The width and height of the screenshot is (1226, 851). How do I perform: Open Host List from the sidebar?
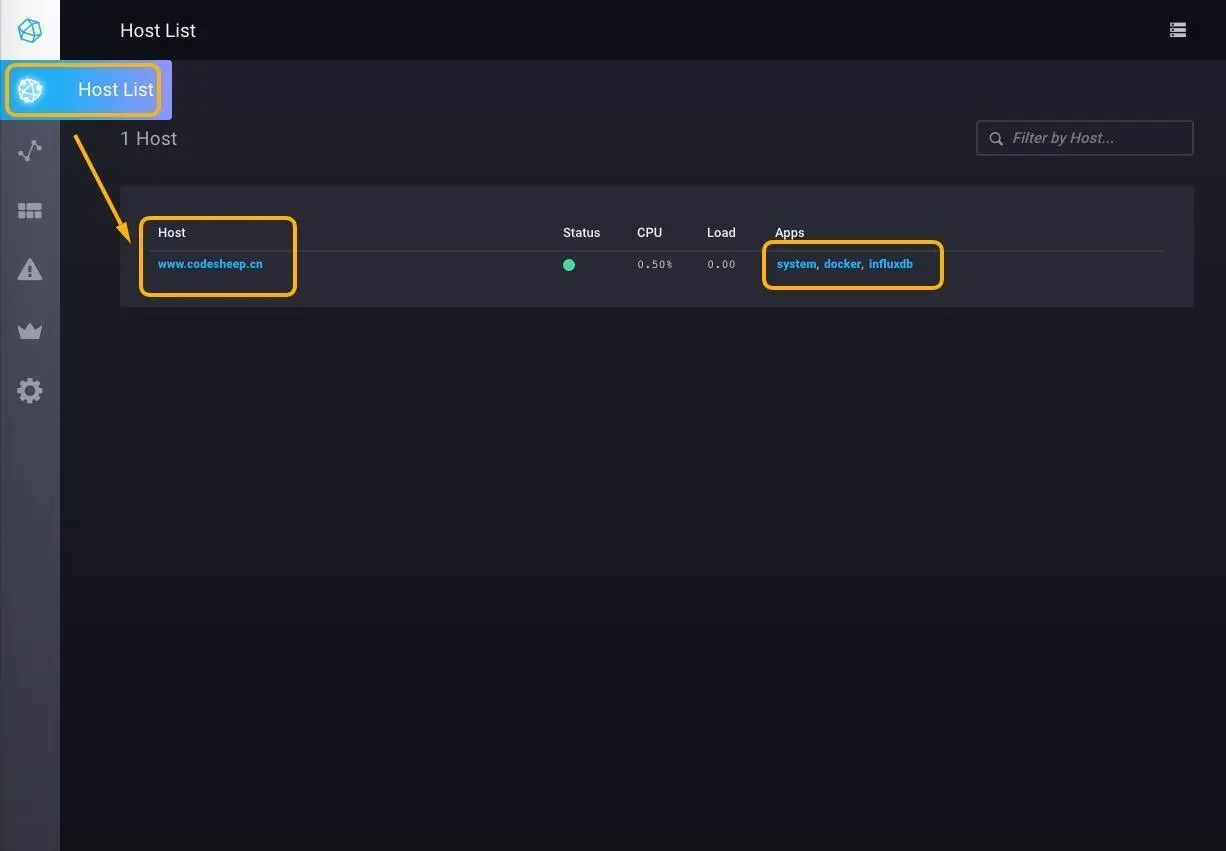coord(85,90)
